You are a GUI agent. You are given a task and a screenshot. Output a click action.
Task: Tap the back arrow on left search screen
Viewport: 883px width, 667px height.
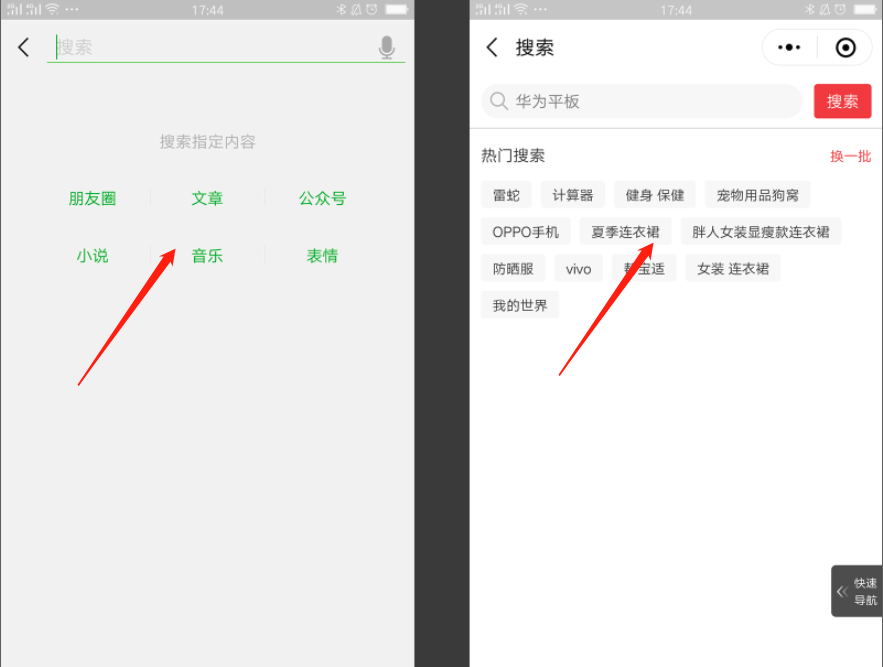point(24,47)
